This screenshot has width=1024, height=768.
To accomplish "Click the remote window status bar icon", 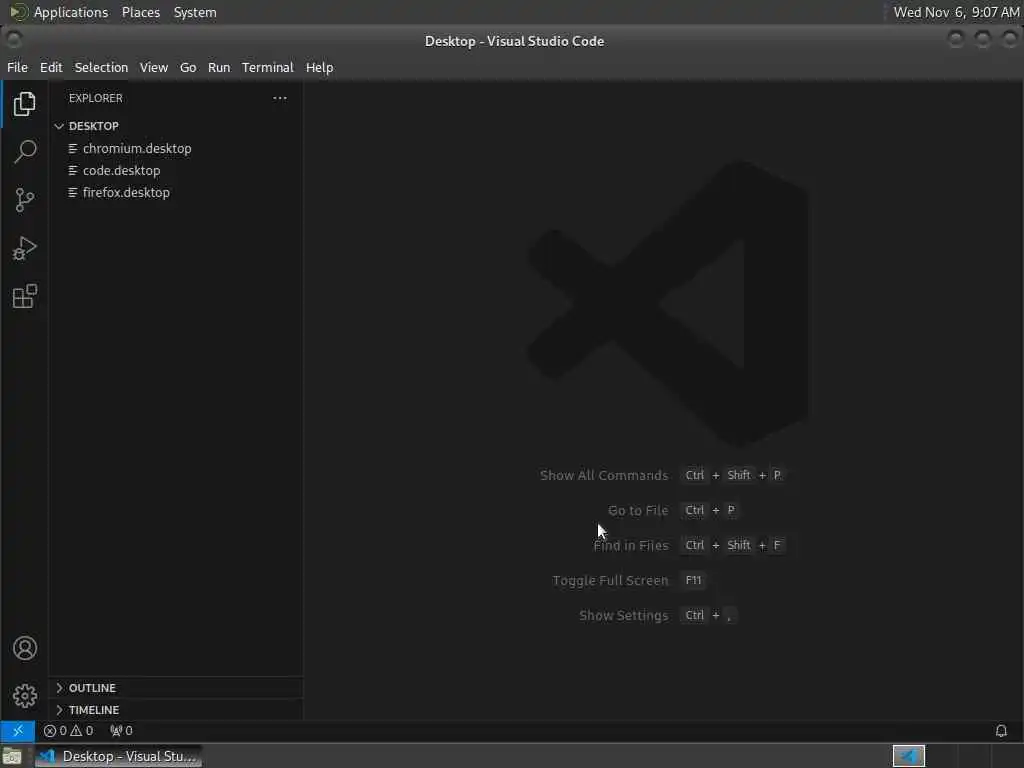I will (18, 731).
